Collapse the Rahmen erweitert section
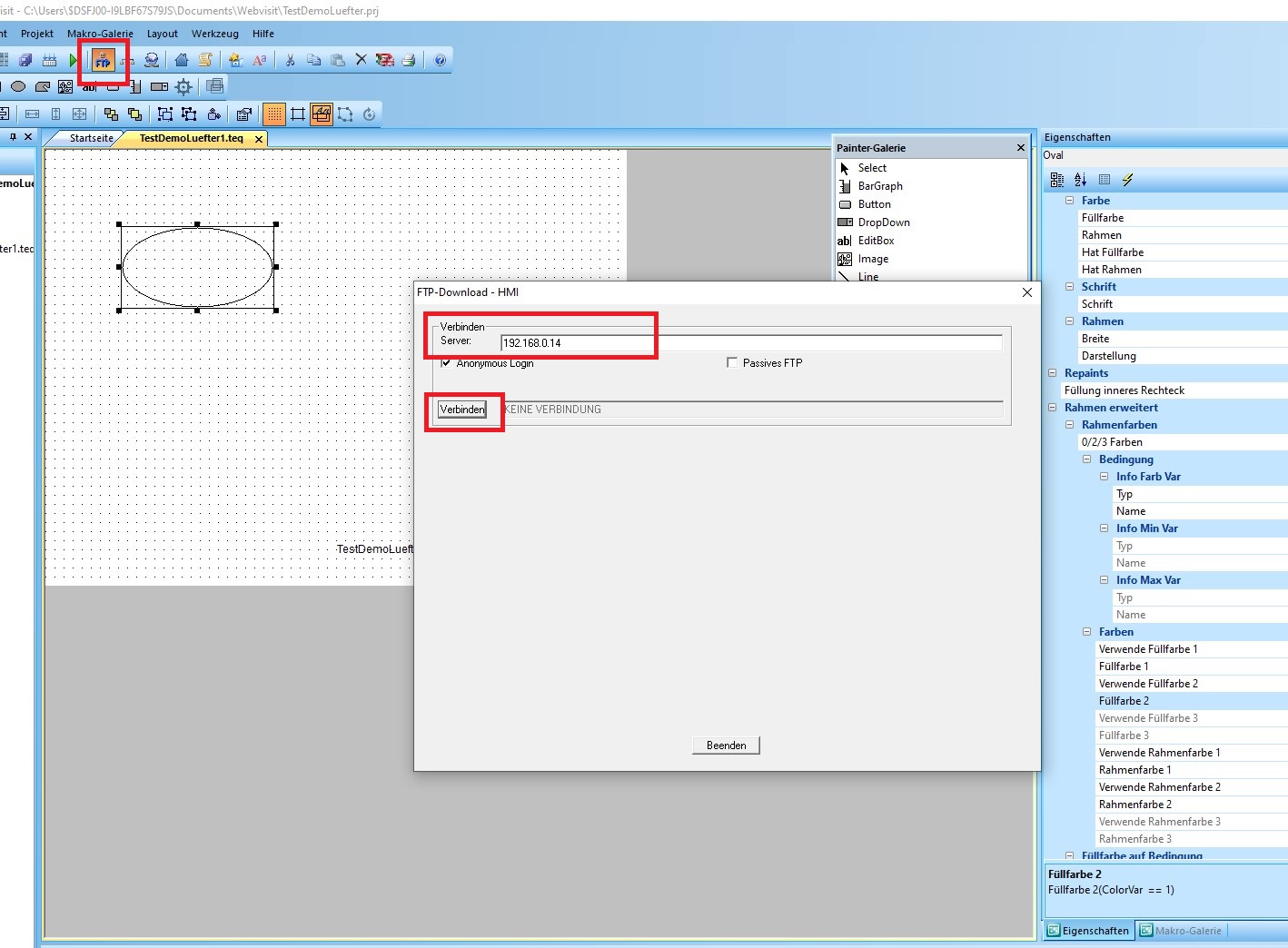 tap(1052, 408)
